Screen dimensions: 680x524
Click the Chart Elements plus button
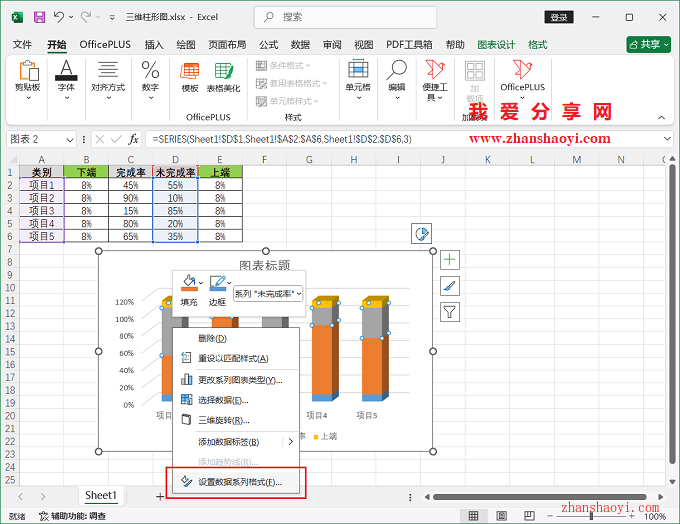point(450,260)
